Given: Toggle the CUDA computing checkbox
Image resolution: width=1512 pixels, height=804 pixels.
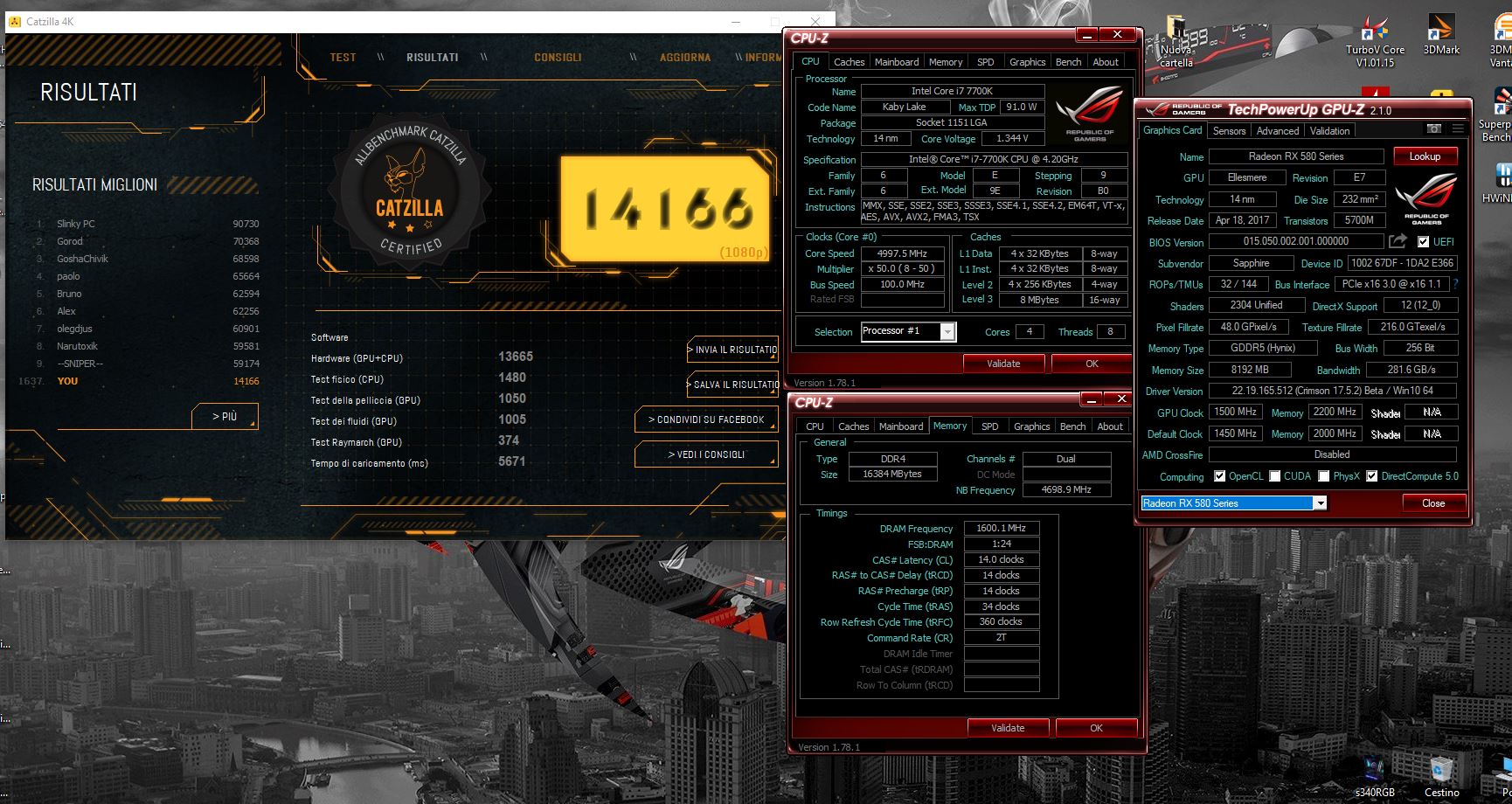Looking at the screenshot, I should pyautogui.click(x=1275, y=476).
